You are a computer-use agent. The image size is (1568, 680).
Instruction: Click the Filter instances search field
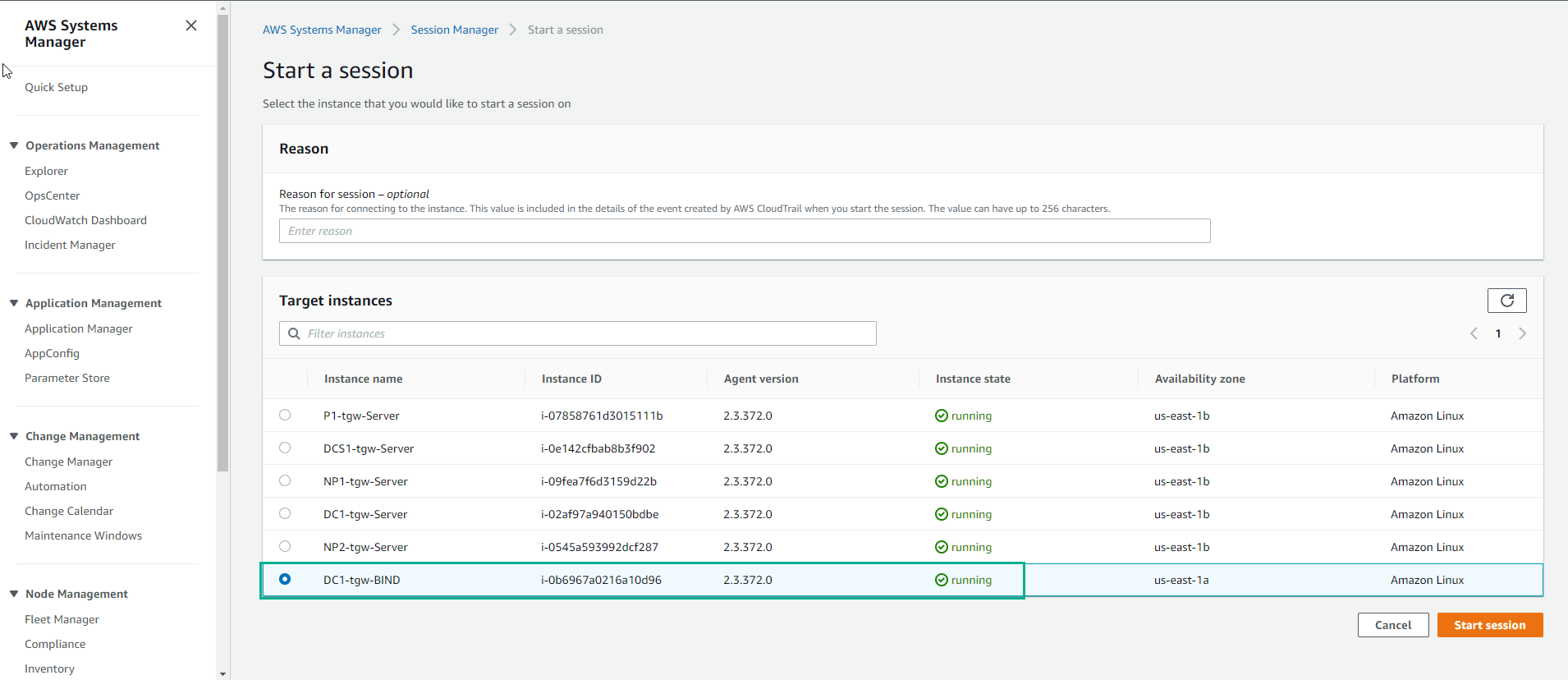(x=578, y=333)
